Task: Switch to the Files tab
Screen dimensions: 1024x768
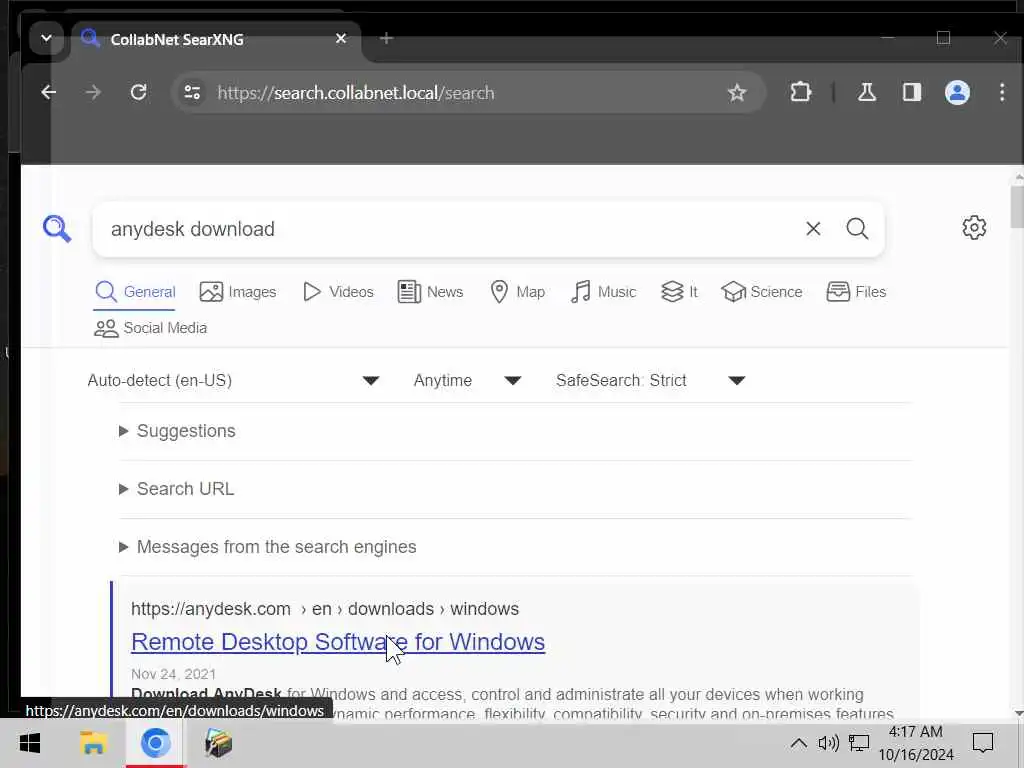Action: (856, 292)
